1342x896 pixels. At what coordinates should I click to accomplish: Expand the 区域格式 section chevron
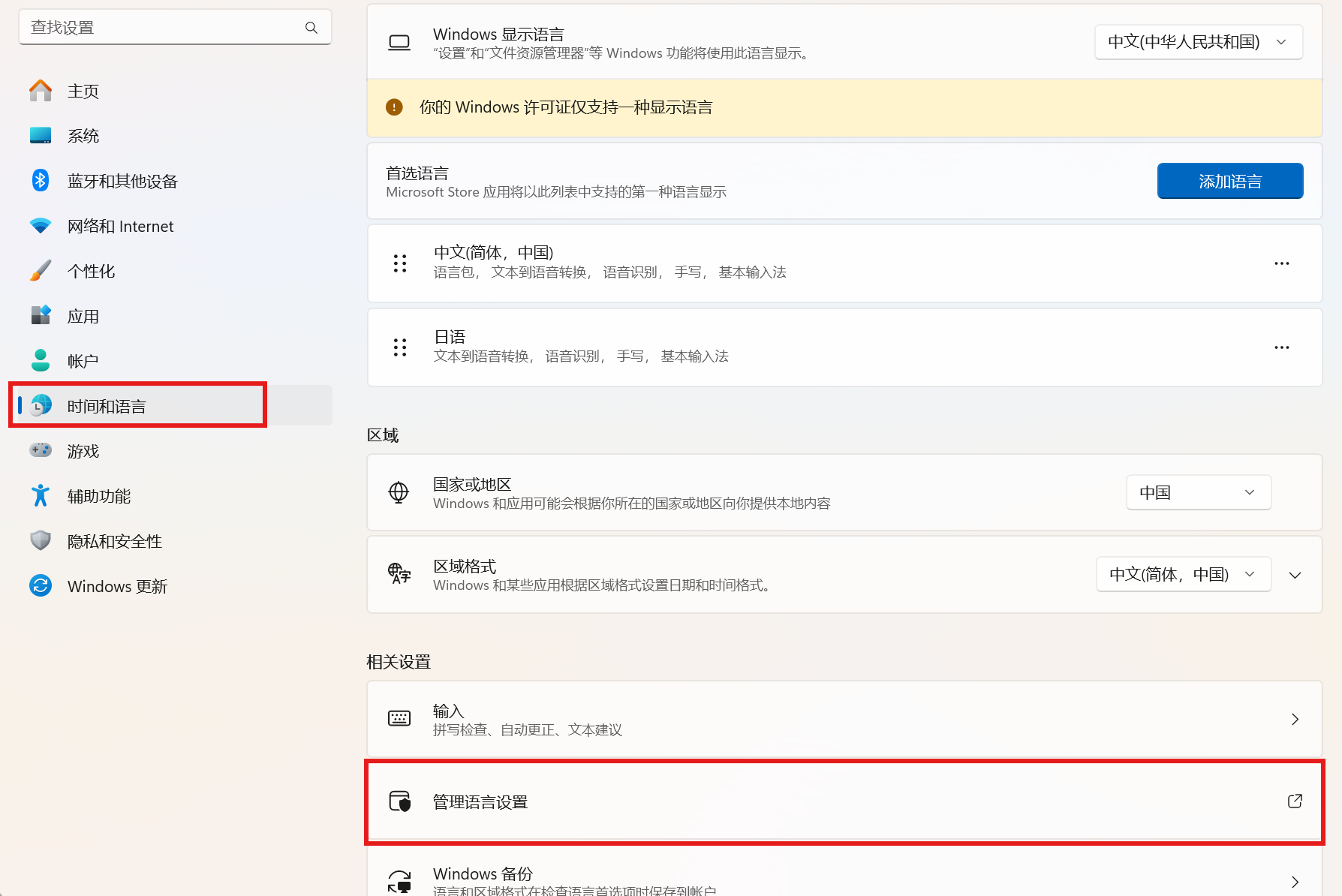pos(1295,575)
